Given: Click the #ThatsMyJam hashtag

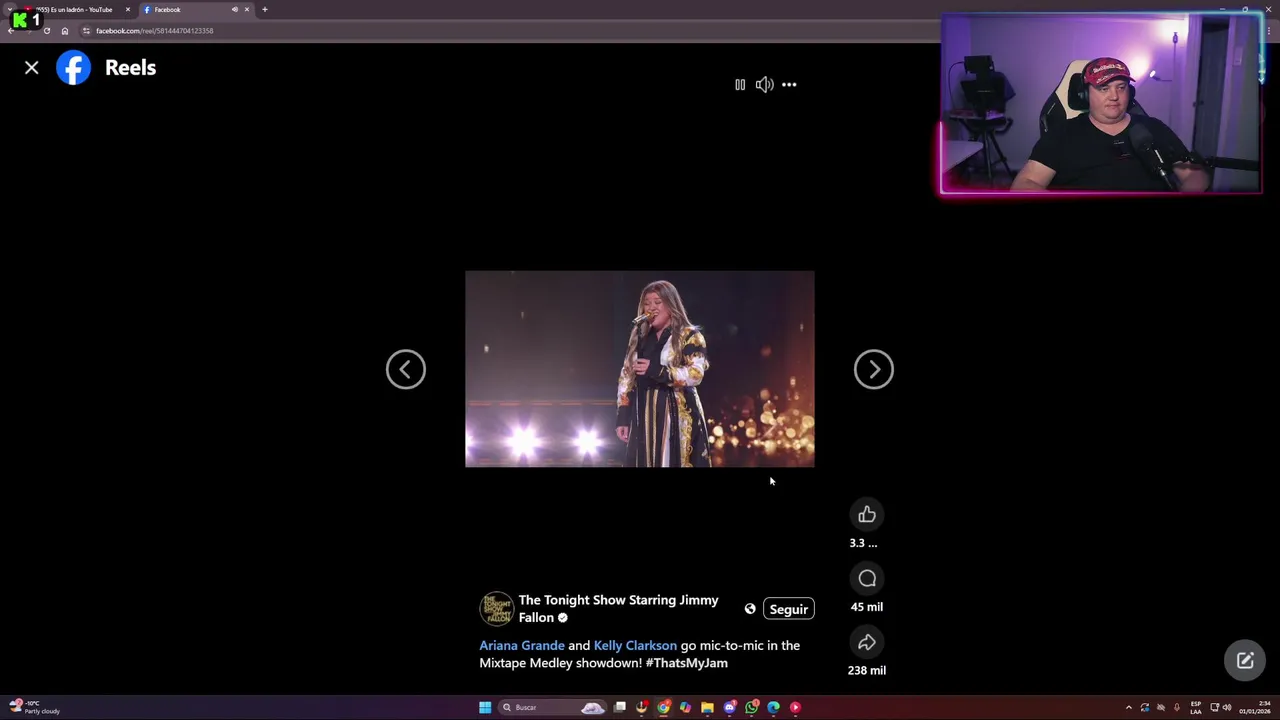Looking at the screenshot, I should 686,663.
